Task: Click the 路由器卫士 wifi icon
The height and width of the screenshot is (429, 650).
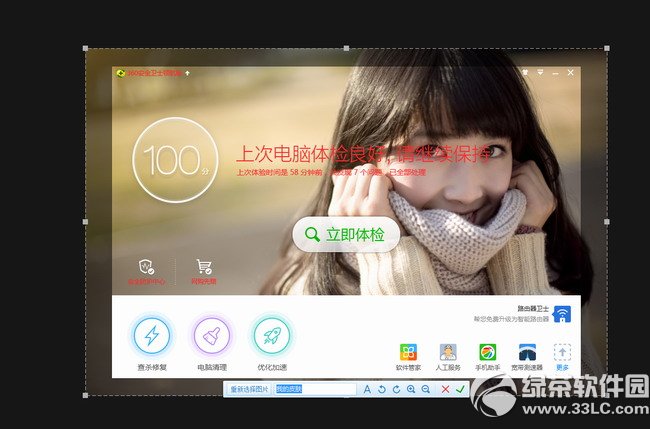Action: [x=561, y=314]
